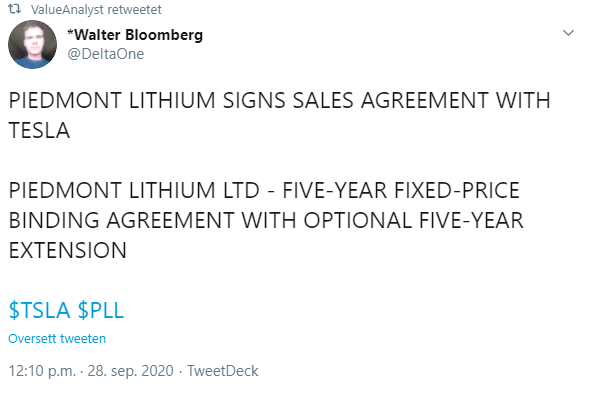Open the ValueAnalyst retweetet link

pyautogui.click(x=96, y=9)
